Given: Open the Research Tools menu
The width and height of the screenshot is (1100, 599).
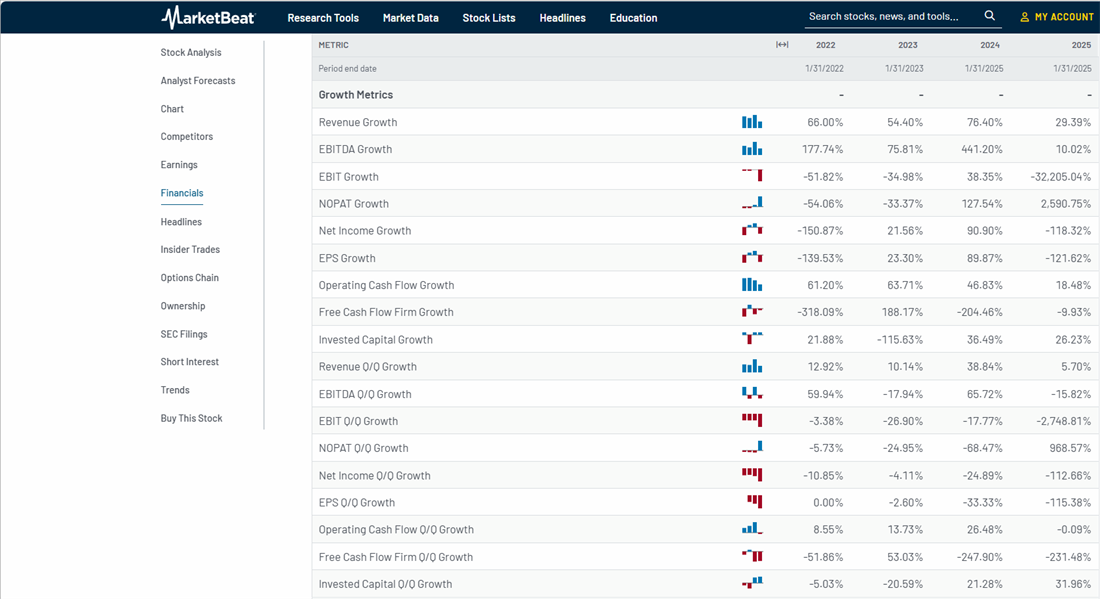Looking at the screenshot, I should point(323,17).
